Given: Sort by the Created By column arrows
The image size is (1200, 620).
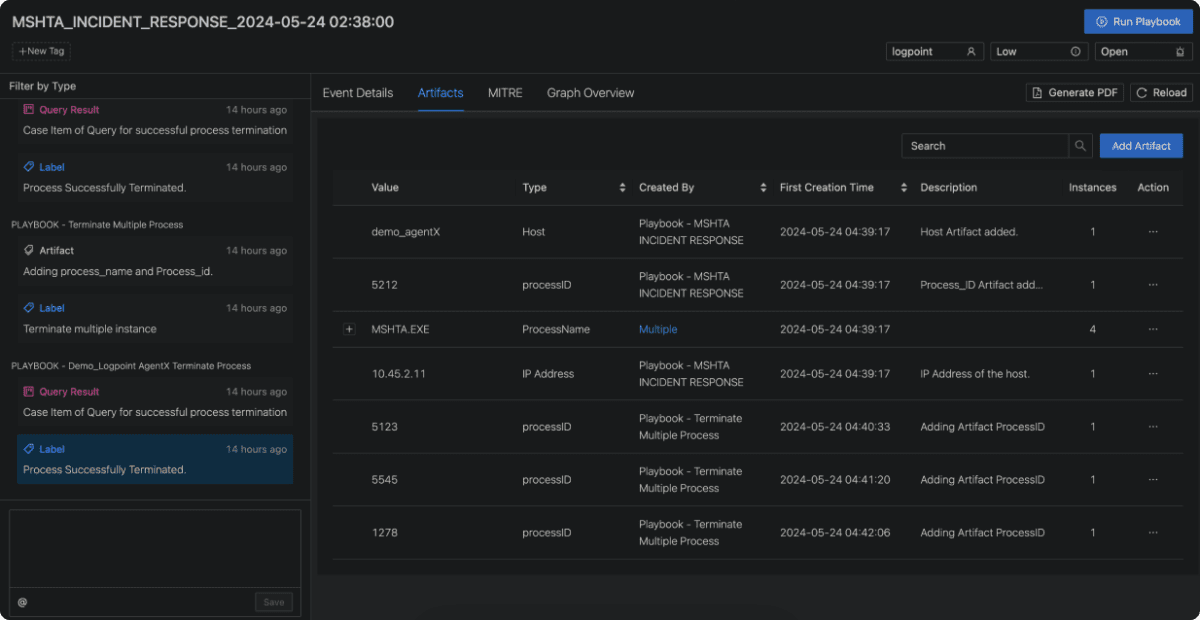Looking at the screenshot, I should (x=764, y=188).
